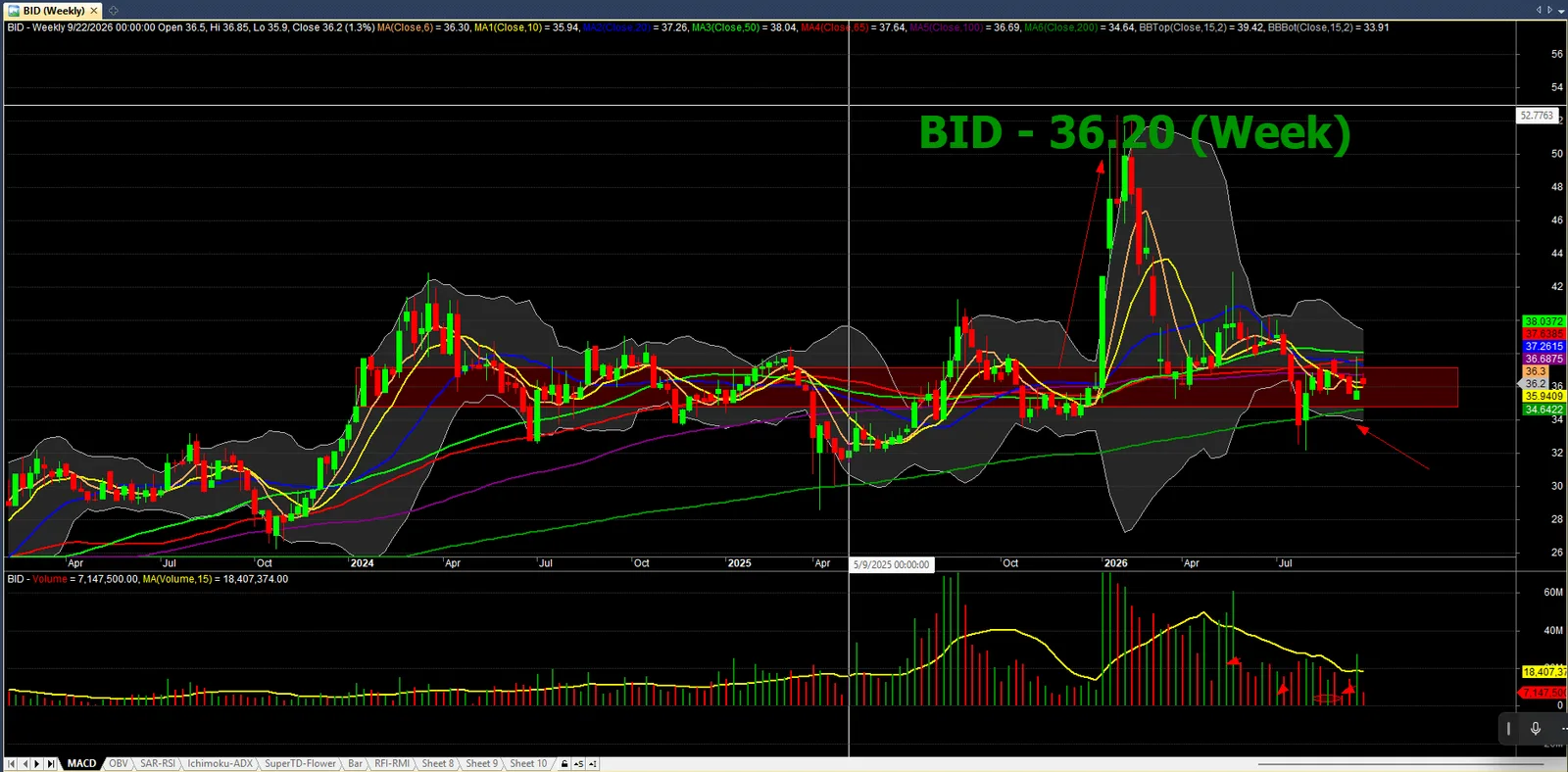The height and width of the screenshot is (772, 1568).
Task: Click the MA(Volume,15) legend text
Action: click(x=177, y=579)
